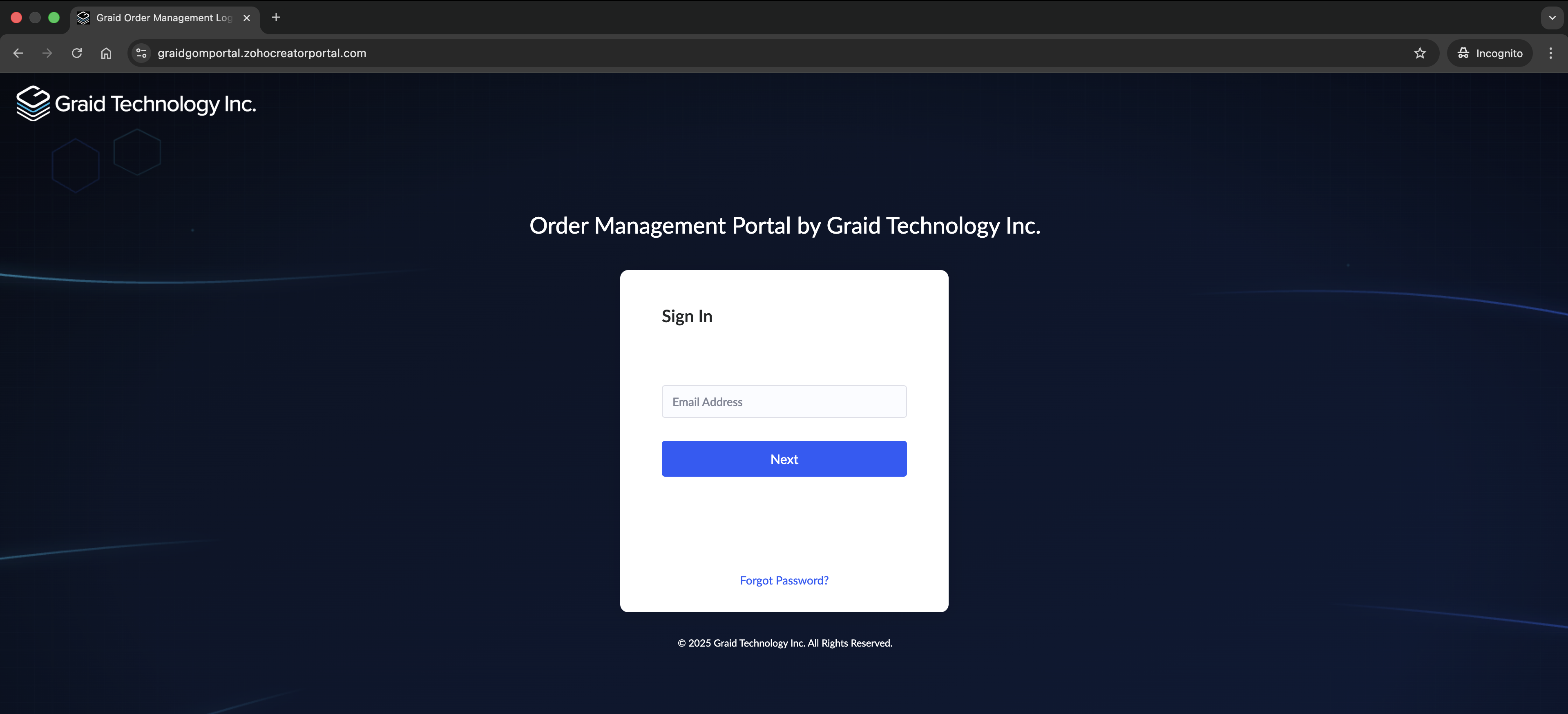Click the browser back navigation arrow
The height and width of the screenshot is (714, 1568).
pyautogui.click(x=18, y=53)
